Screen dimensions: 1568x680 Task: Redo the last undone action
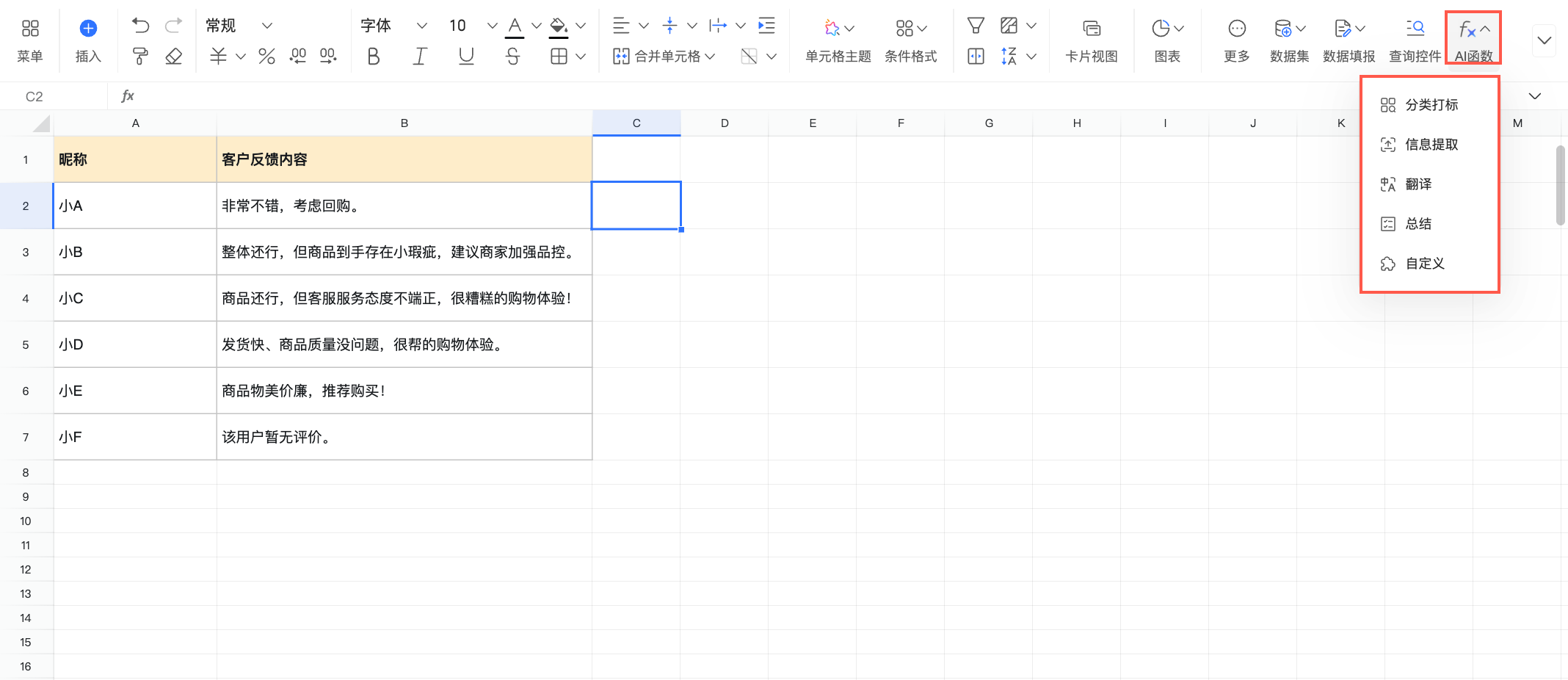pos(173,26)
